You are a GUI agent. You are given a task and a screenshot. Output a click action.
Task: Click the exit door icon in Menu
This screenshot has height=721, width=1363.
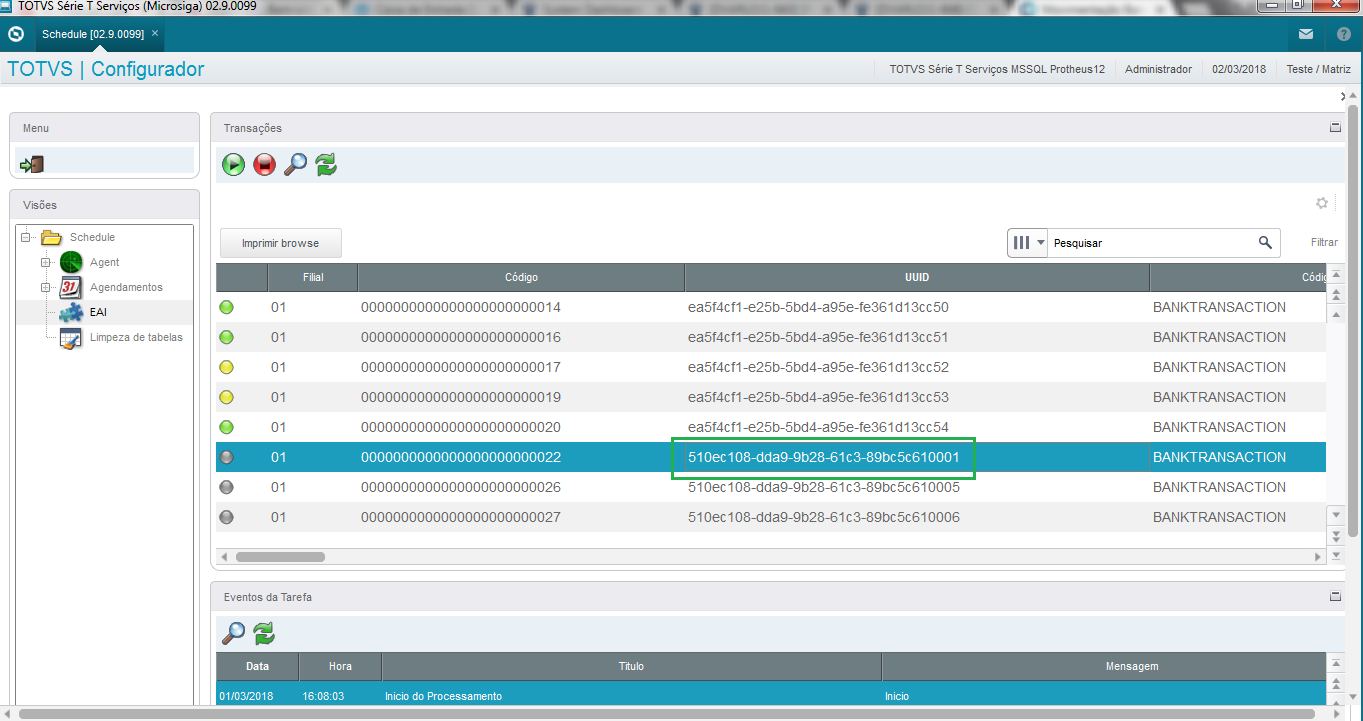coord(32,164)
